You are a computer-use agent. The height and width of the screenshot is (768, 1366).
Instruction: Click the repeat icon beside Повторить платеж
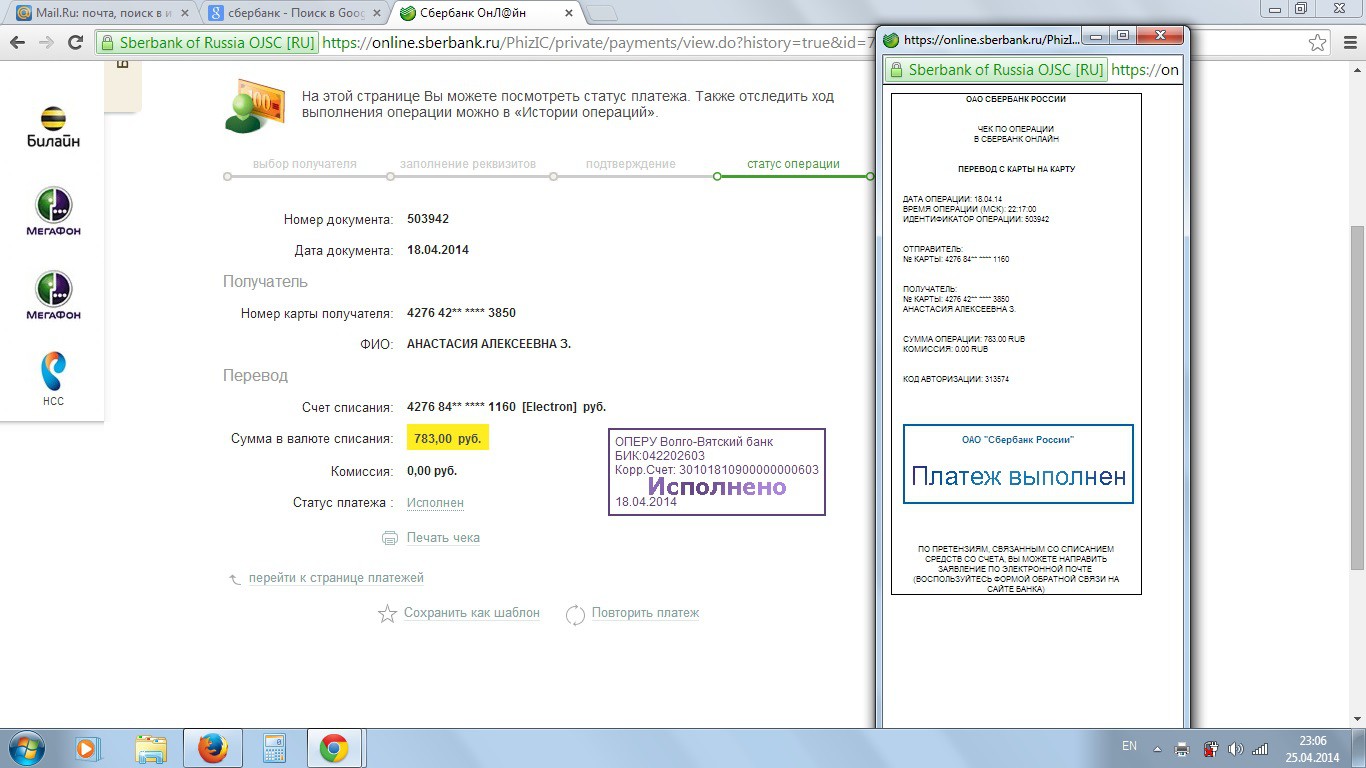[575, 614]
